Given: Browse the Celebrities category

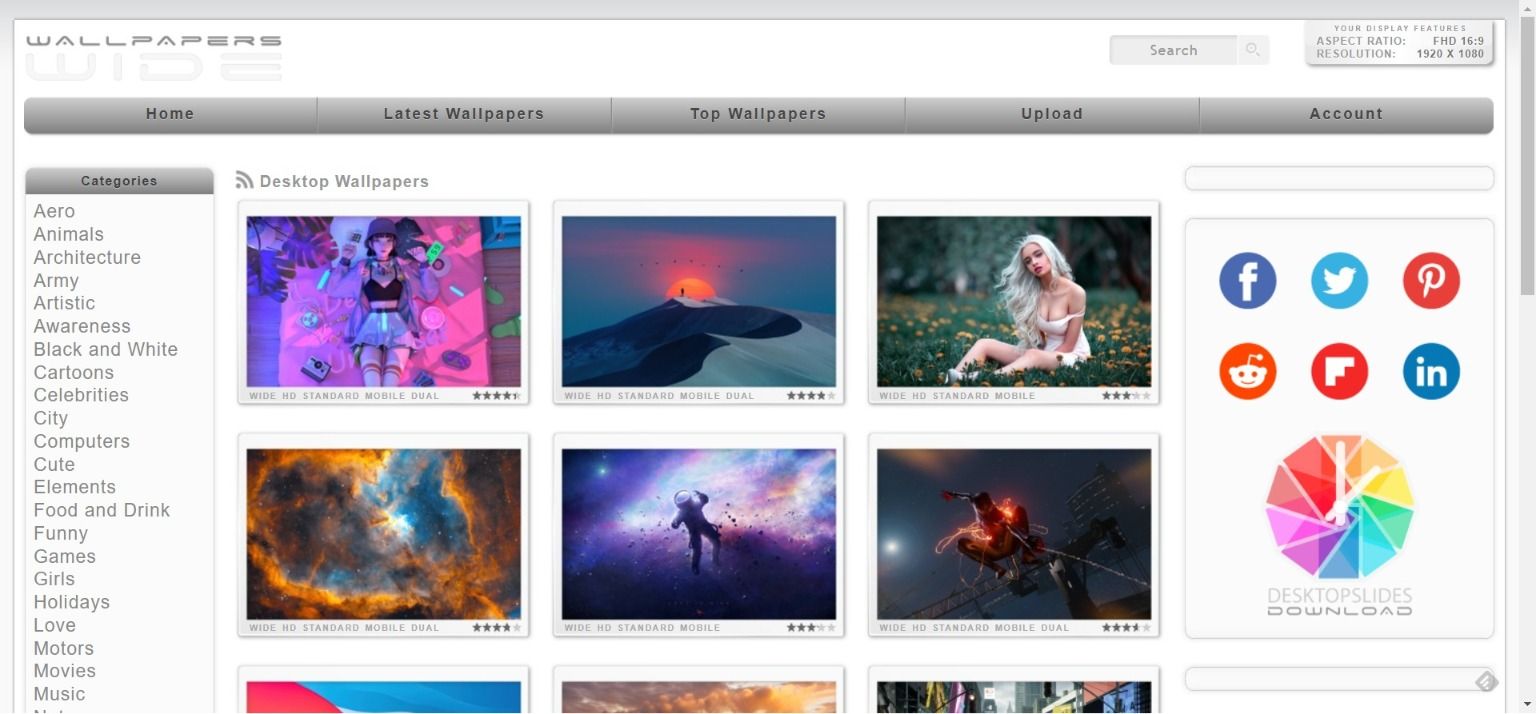Looking at the screenshot, I should point(81,395).
